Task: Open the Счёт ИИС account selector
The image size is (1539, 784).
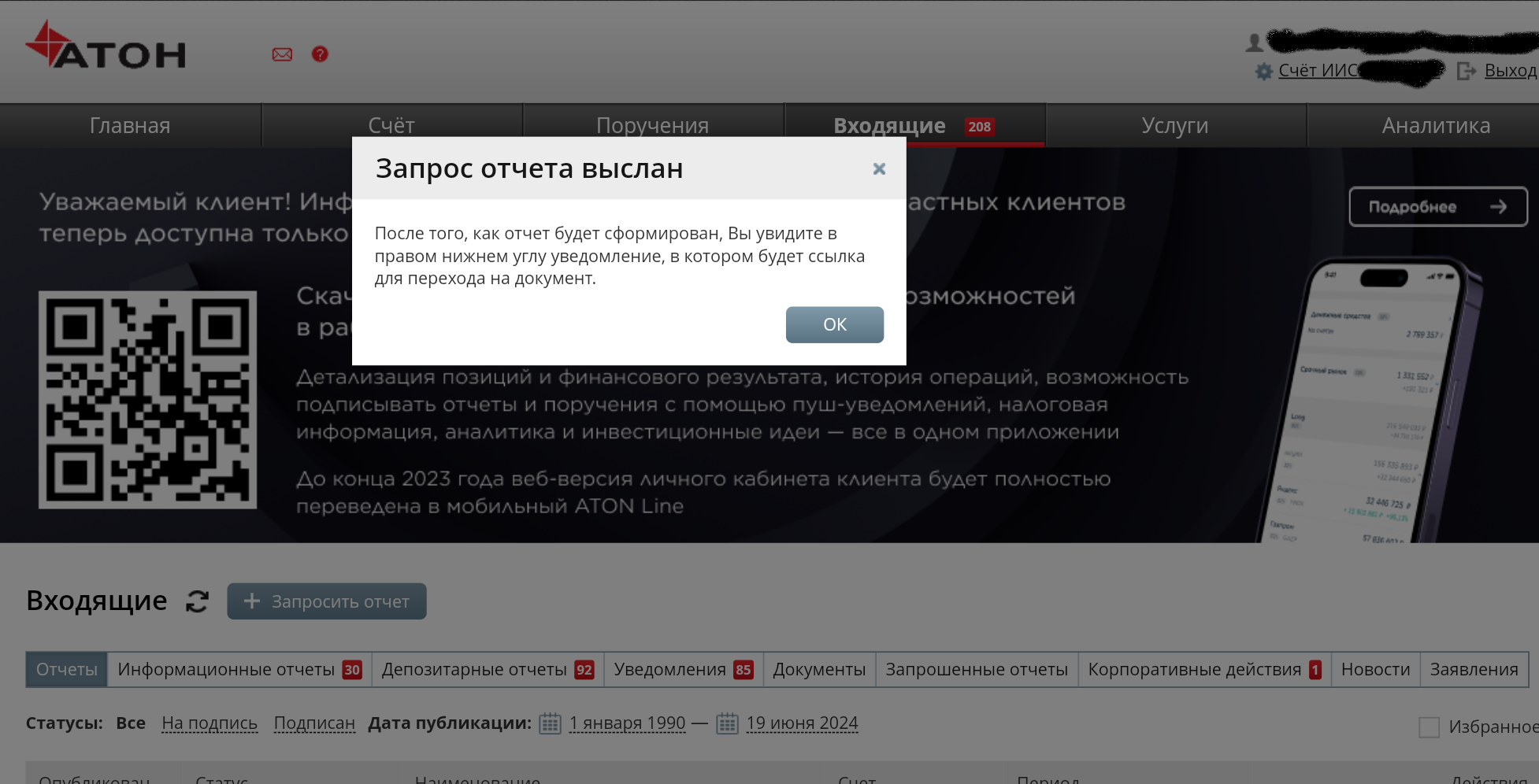Action: [1318, 71]
